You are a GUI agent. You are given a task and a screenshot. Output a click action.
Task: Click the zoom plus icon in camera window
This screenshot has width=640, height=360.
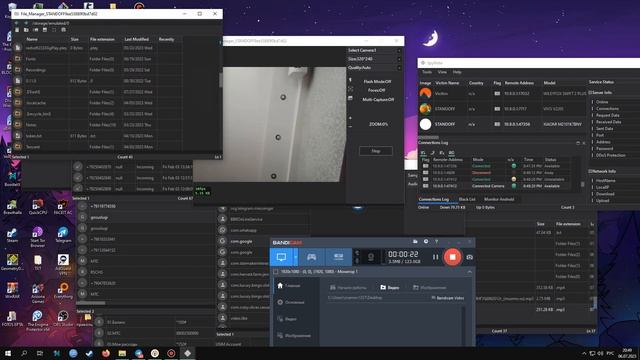(x=350, y=118)
